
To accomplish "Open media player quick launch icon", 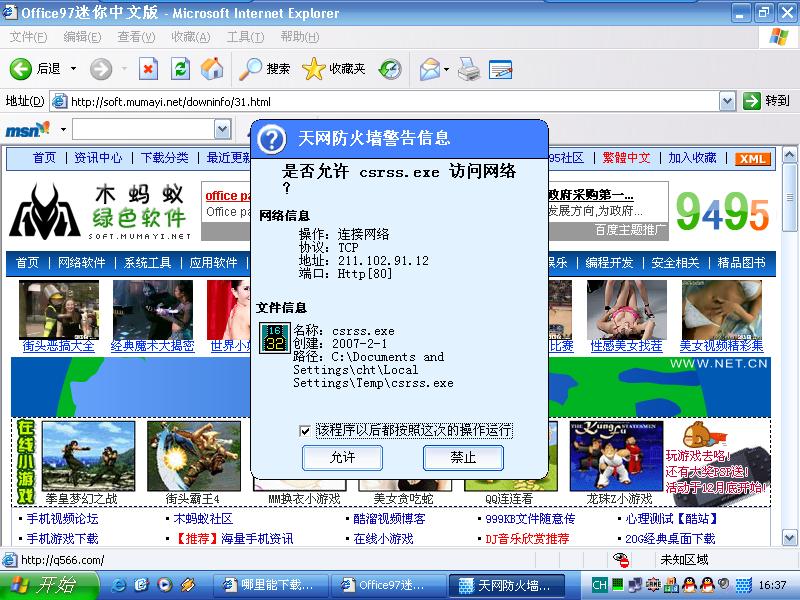I will point(164,585).
